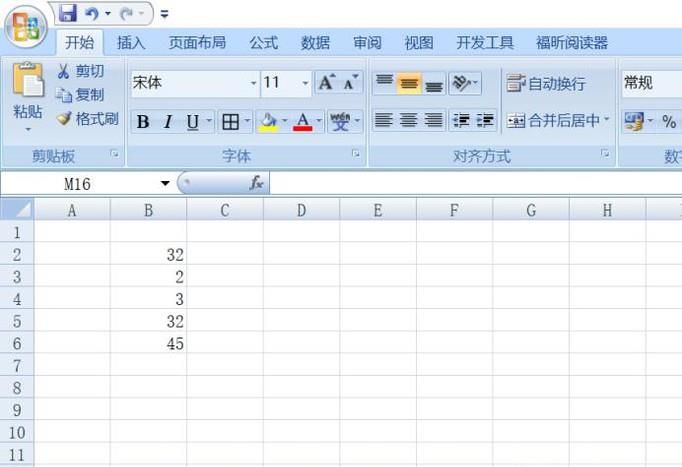Viewport: 682px width, 467px height.
Task: Decrease cell indent
Action: point(461,120)
